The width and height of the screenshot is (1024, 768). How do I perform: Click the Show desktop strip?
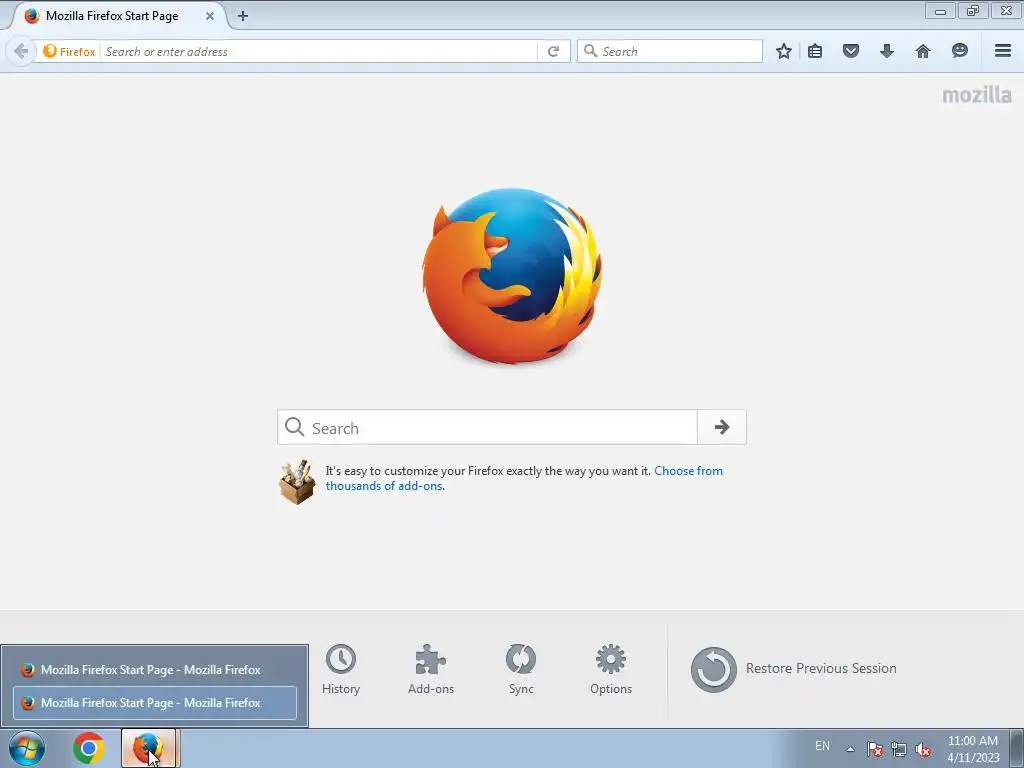tap(1017, 748)
